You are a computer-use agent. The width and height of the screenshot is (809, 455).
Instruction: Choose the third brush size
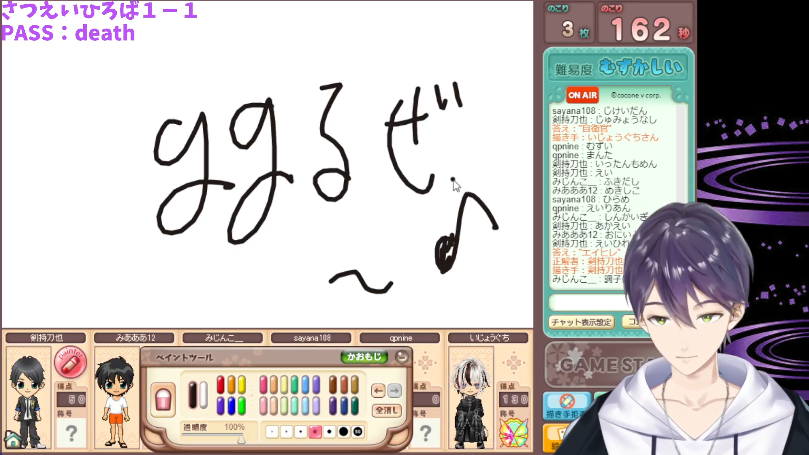[301, 431]
